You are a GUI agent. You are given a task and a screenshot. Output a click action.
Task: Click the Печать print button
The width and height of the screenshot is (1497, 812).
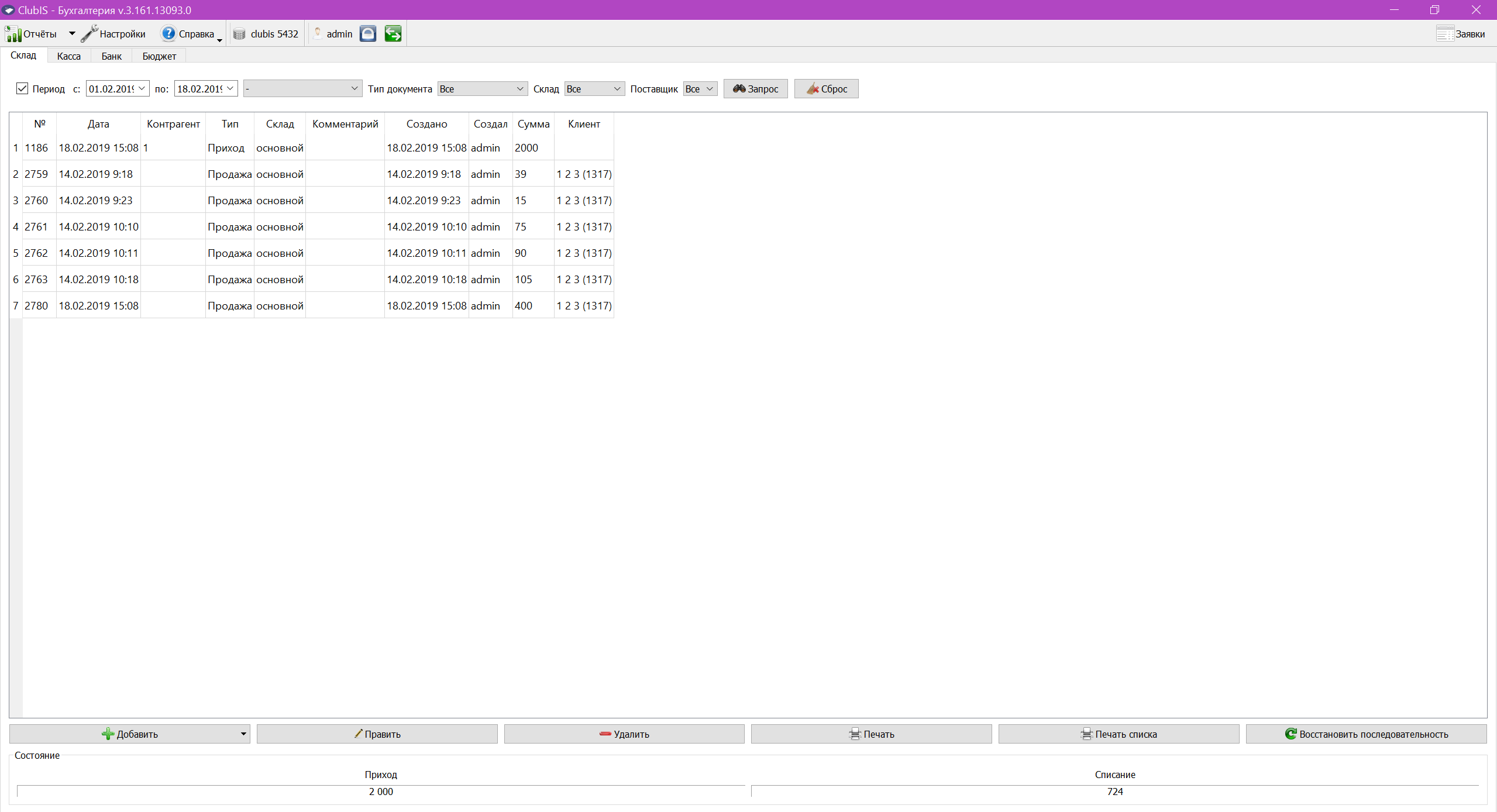871,734
